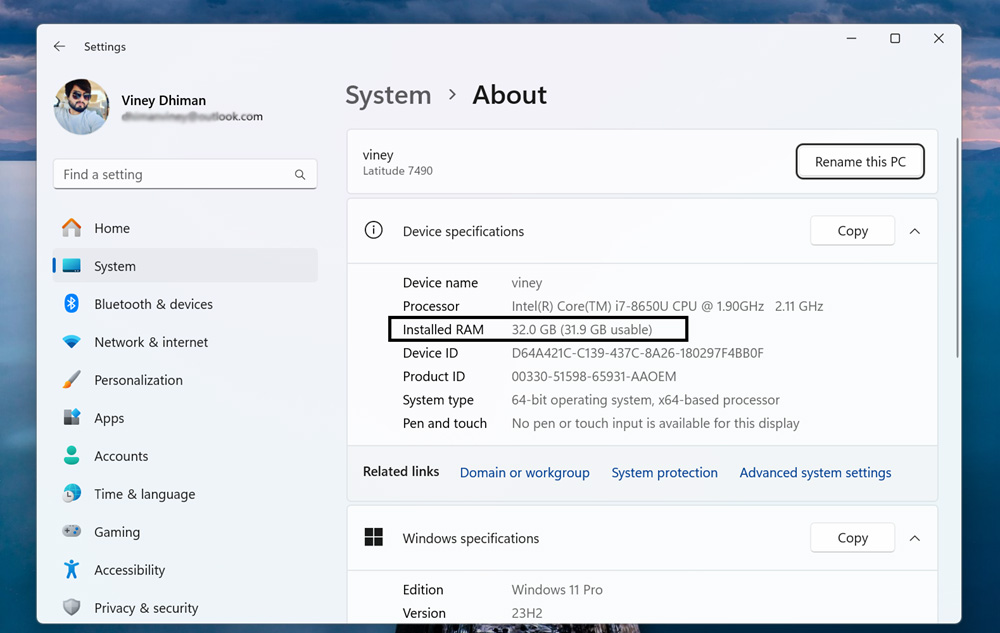The image size is (1000, 633).
Task: Open Accessibility settings
Action: click(x=185, y=570)
